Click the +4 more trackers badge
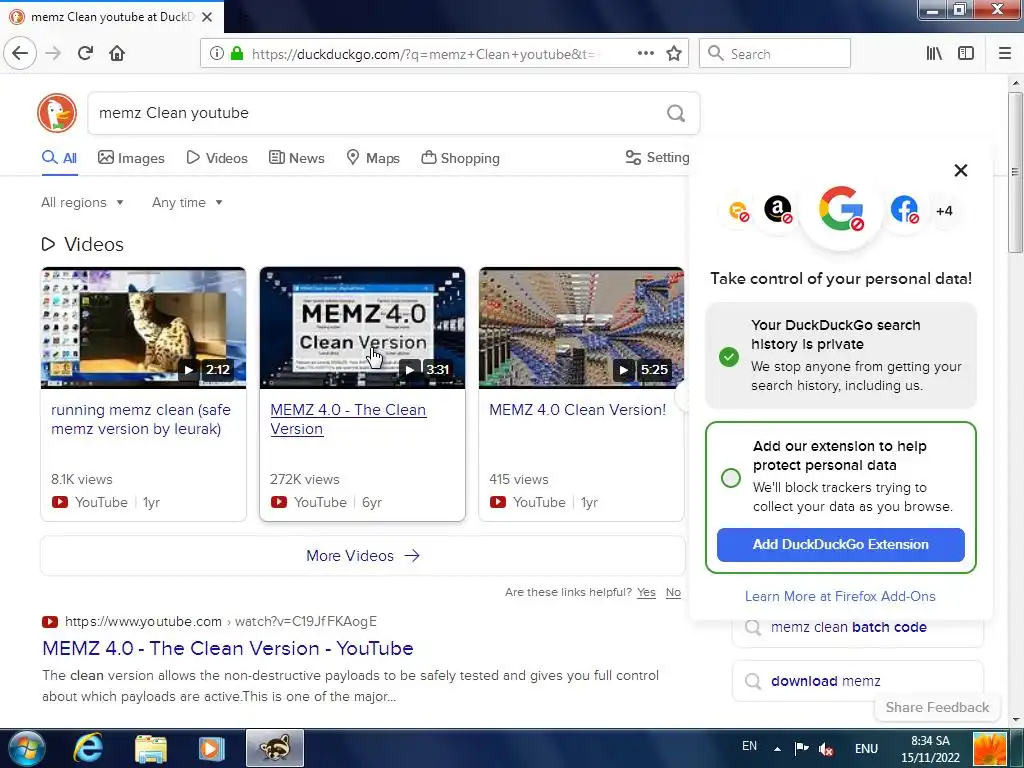 pos(944,211)
